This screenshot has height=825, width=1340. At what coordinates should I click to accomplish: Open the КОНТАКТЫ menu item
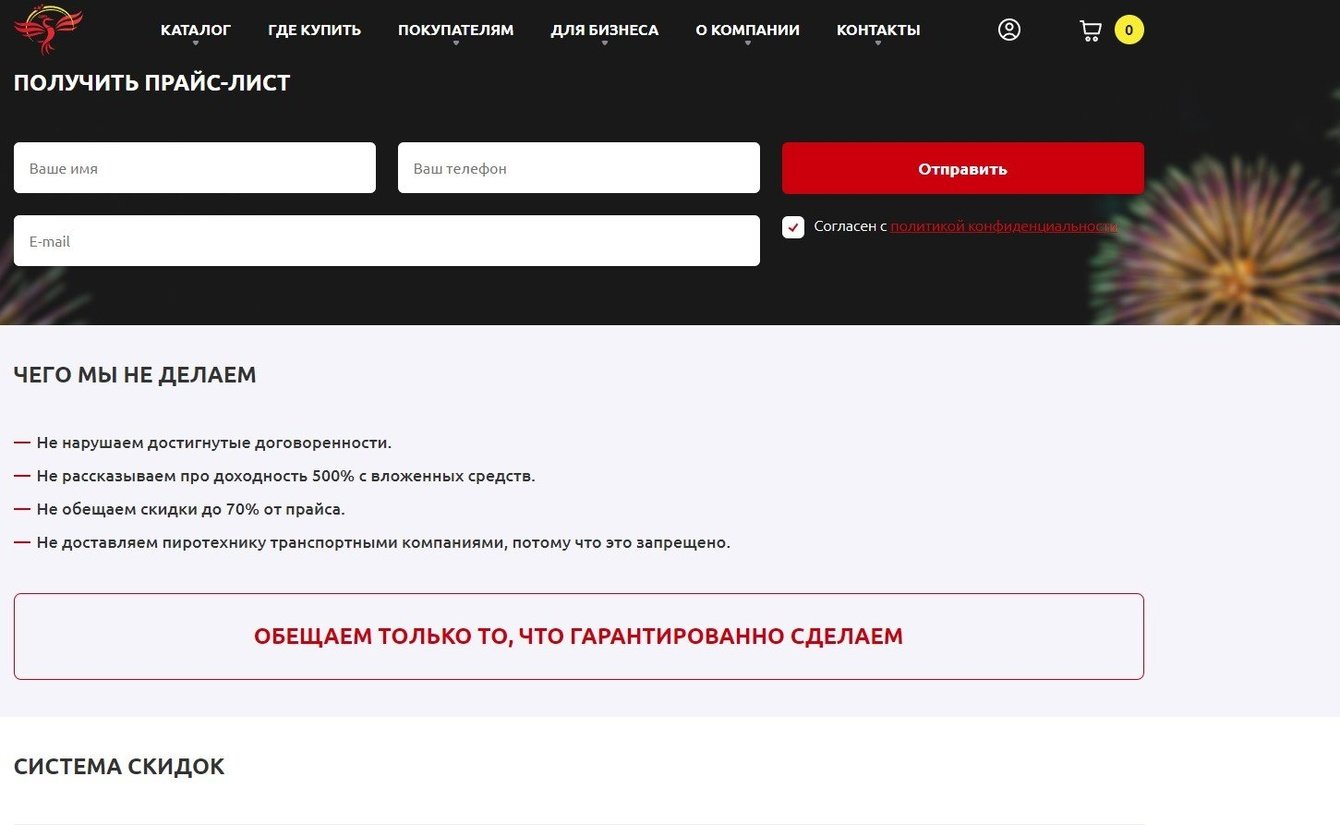[x=879, y=30]
